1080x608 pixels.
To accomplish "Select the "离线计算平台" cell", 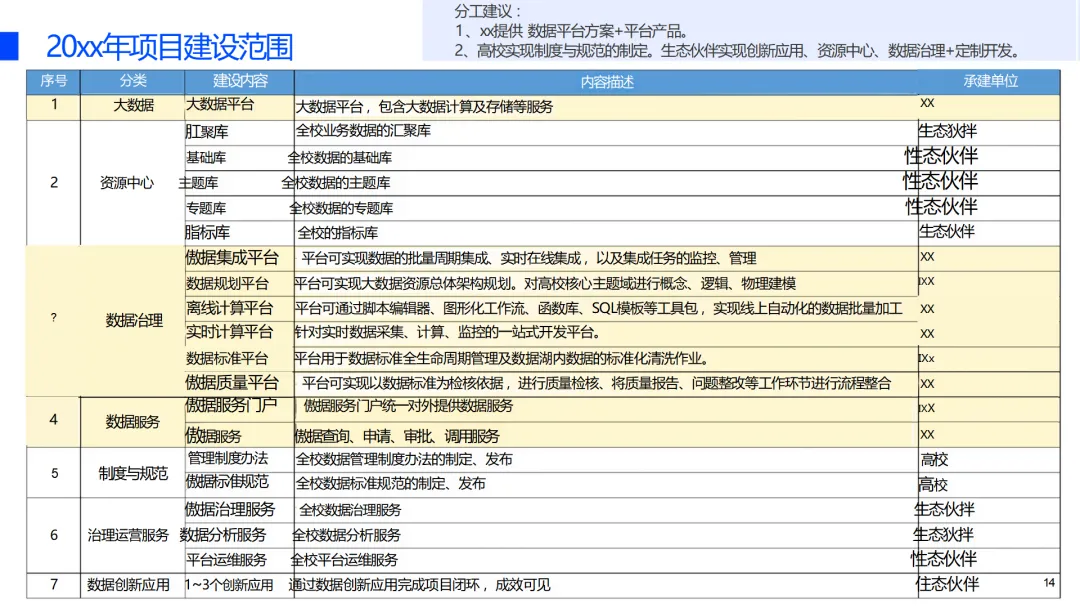I will click(x=229, y=308).
